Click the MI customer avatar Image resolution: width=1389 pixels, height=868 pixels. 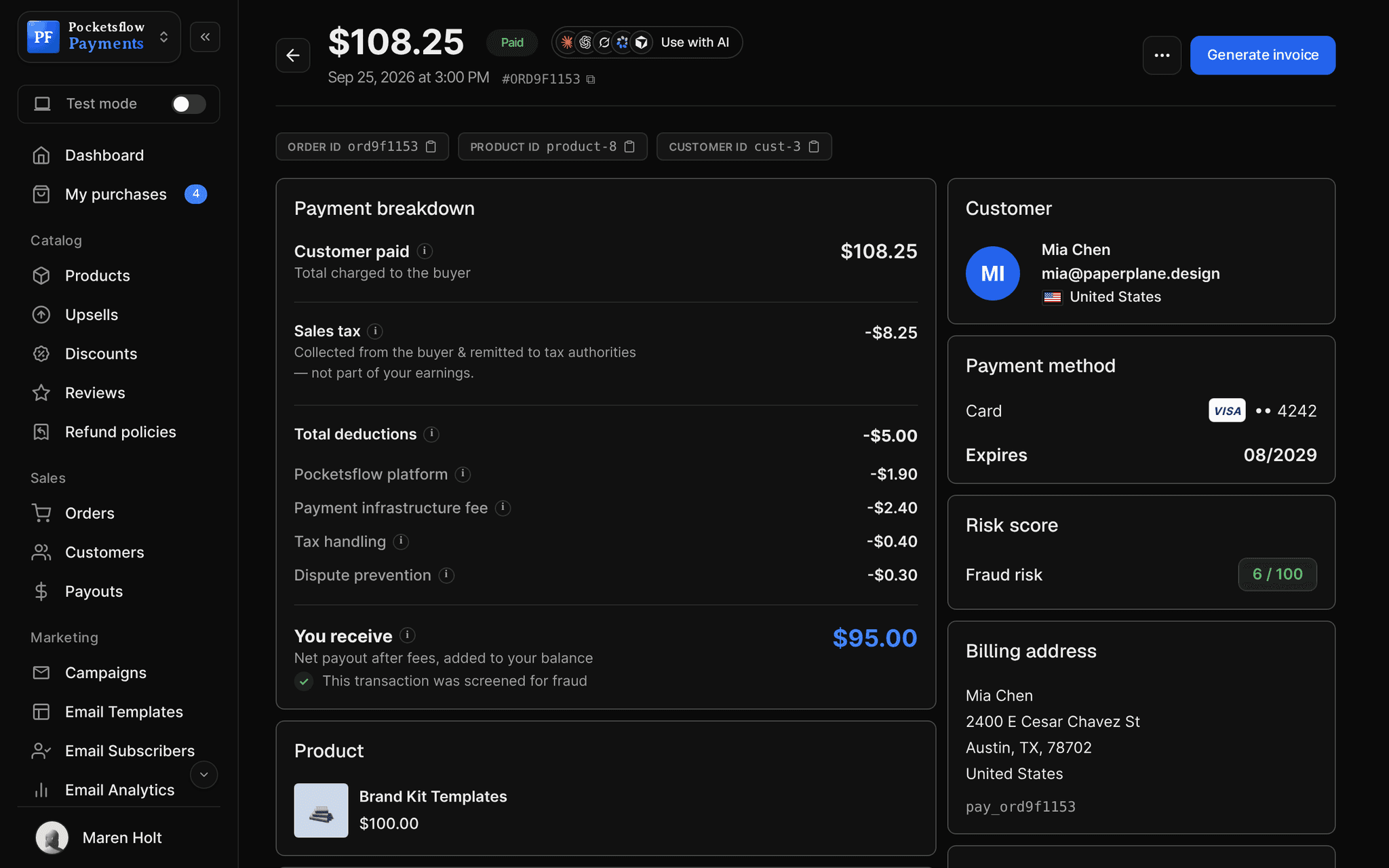click(992, 273)
